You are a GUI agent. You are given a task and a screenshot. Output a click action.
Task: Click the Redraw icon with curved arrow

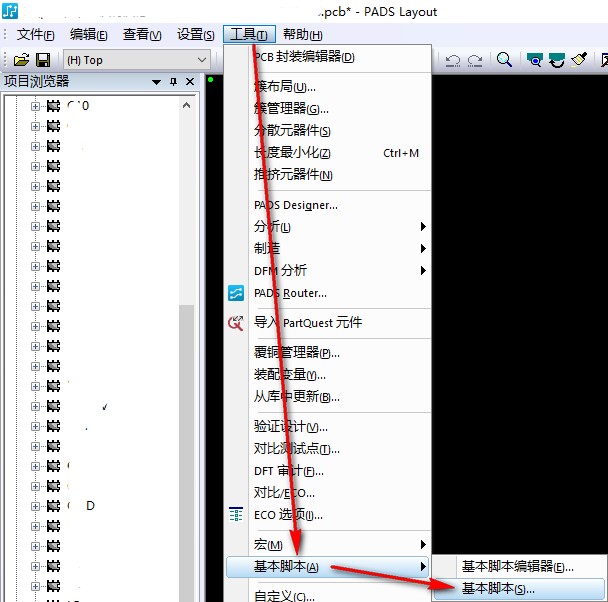(x=557, y=60)
